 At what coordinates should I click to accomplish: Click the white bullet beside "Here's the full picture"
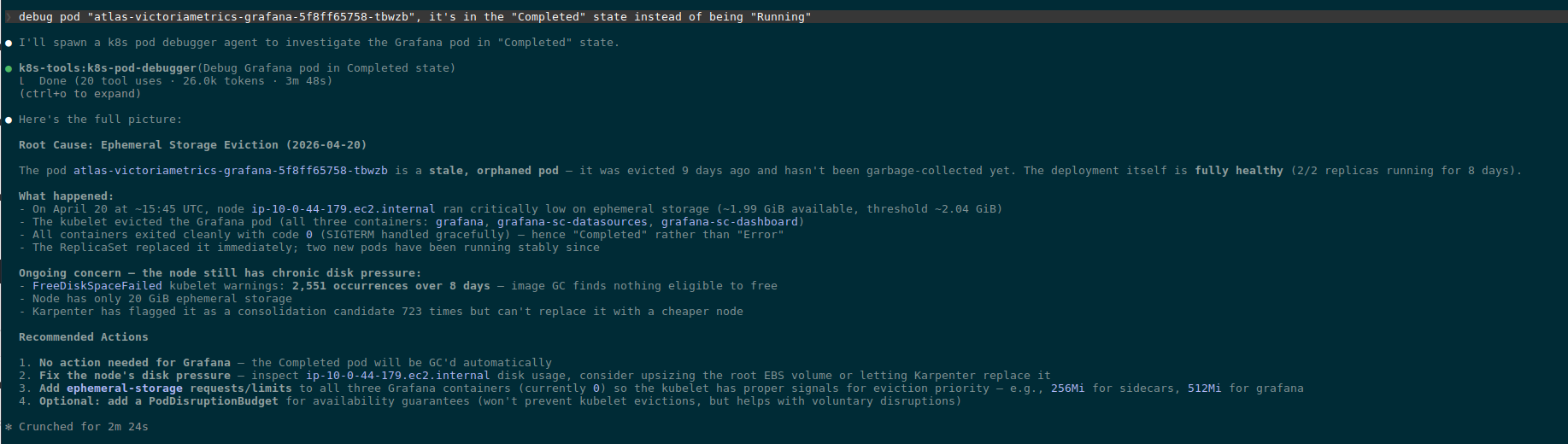(x=9, y=120)
